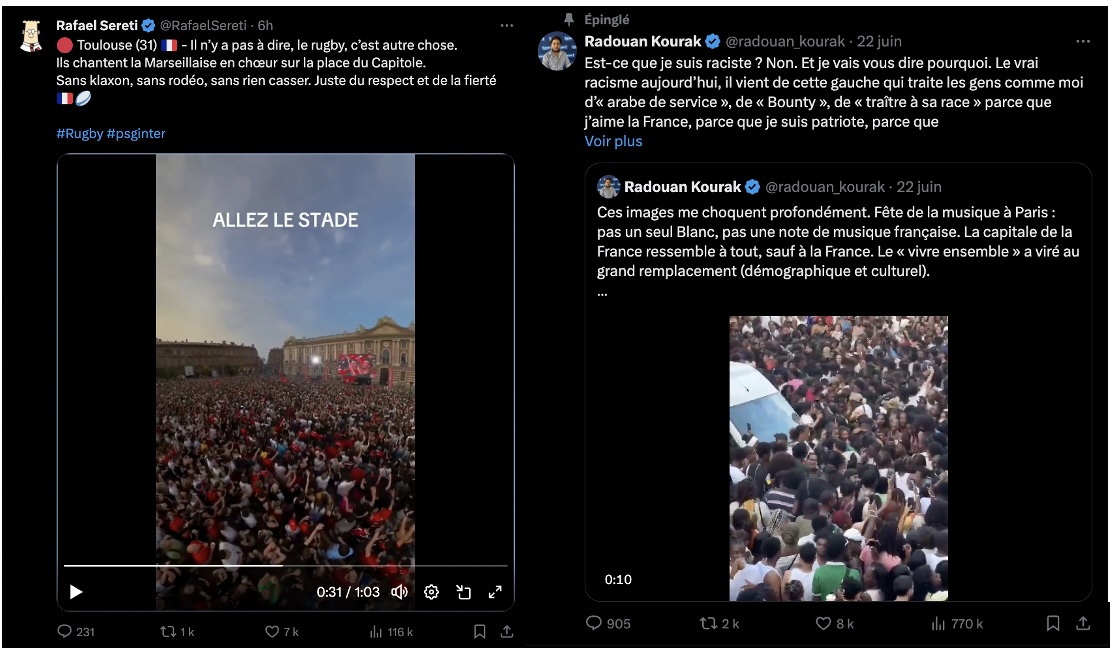Play the Toulouse rugby video
1116x654 pixels.
pos(76,592)
